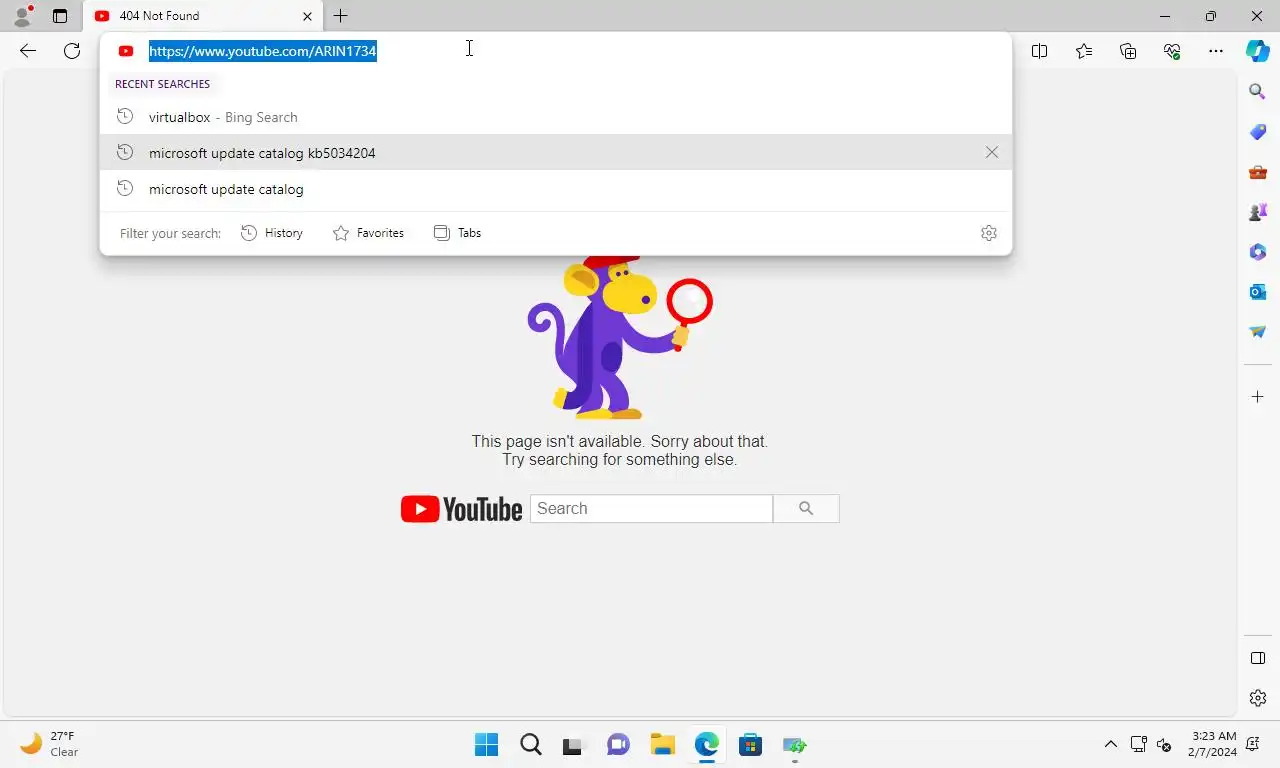Open File Explorer on taskbar
The height and width of the screenshot is (768, 1280).
tap(662, 744)
